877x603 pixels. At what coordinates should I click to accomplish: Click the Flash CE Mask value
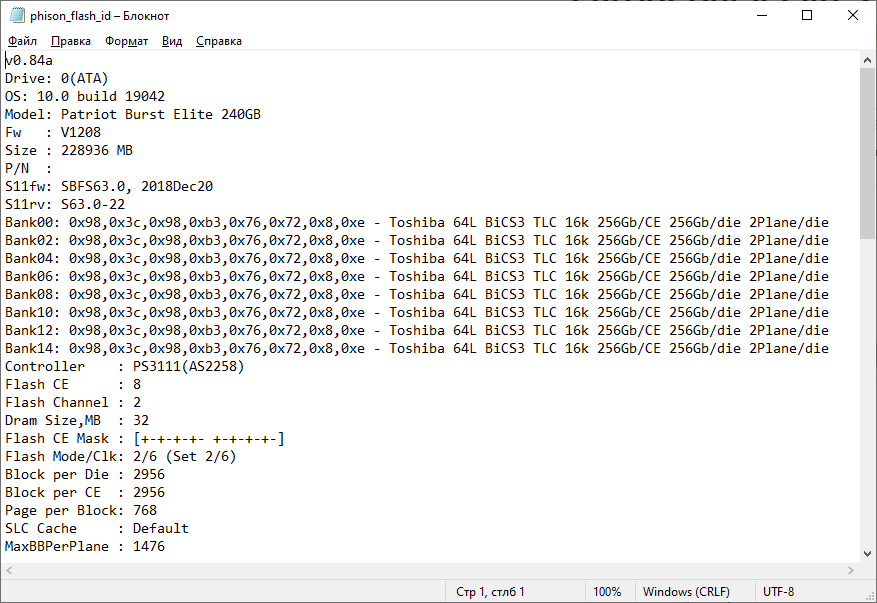click(x=209, y=438)
